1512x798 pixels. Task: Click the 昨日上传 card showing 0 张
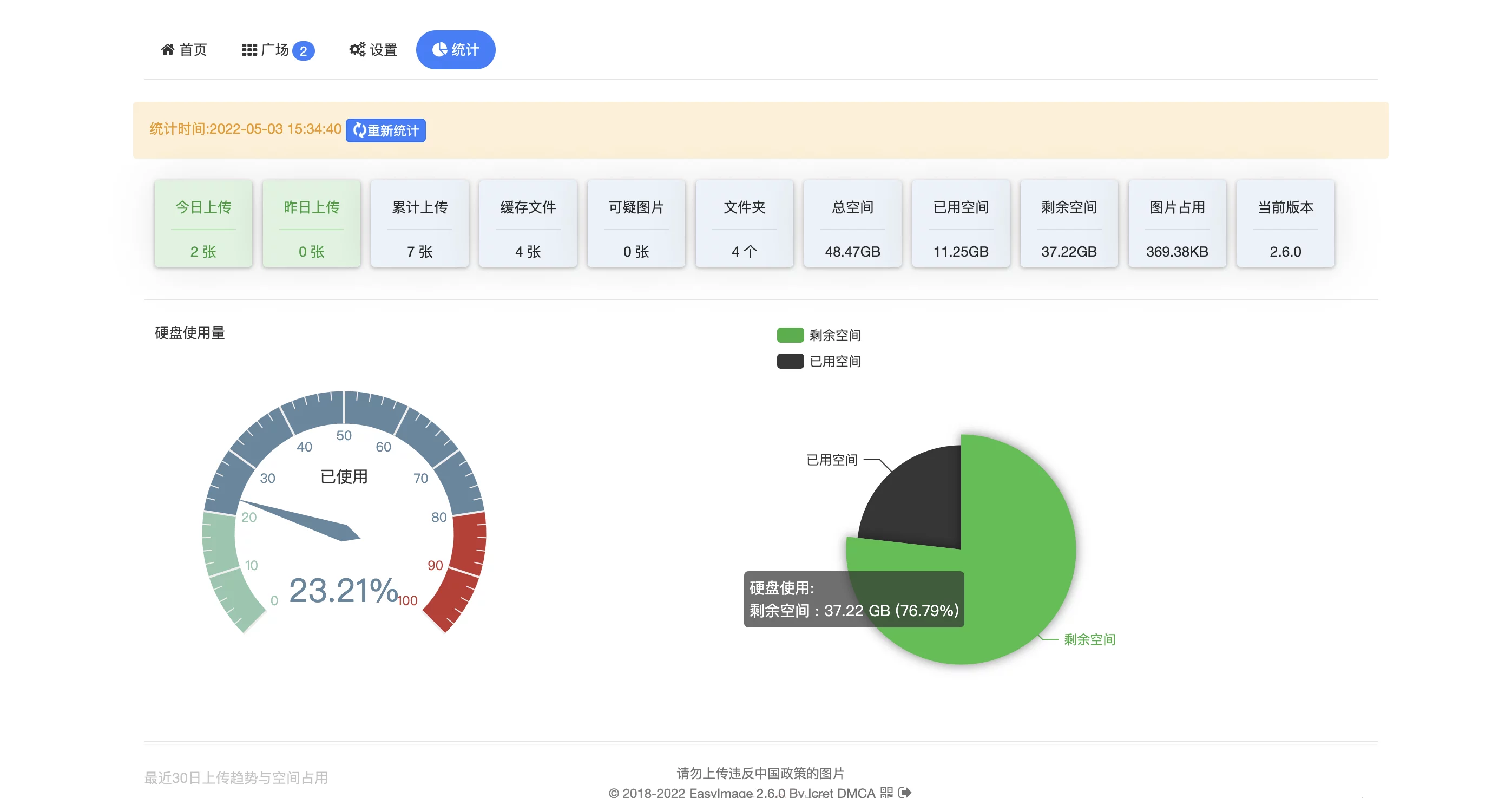point(311,224)
